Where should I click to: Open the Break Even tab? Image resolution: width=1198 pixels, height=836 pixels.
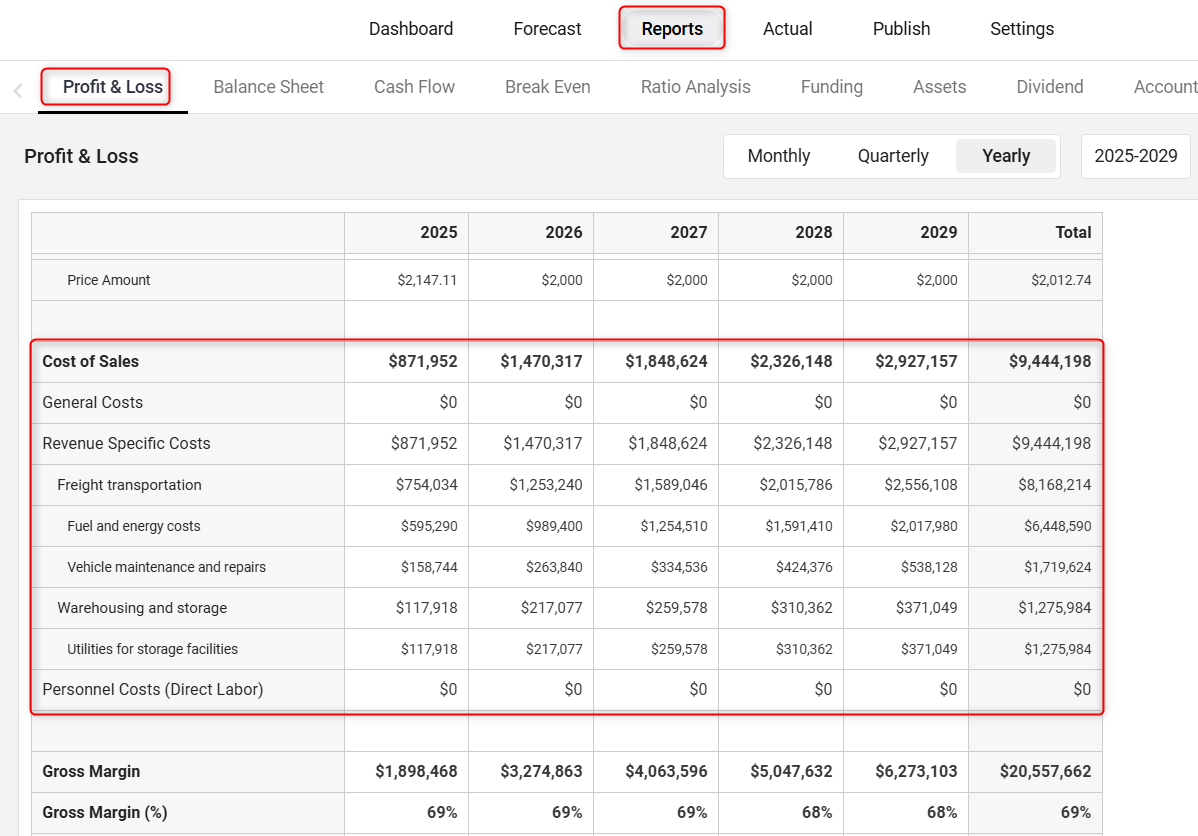click(547, 87)
